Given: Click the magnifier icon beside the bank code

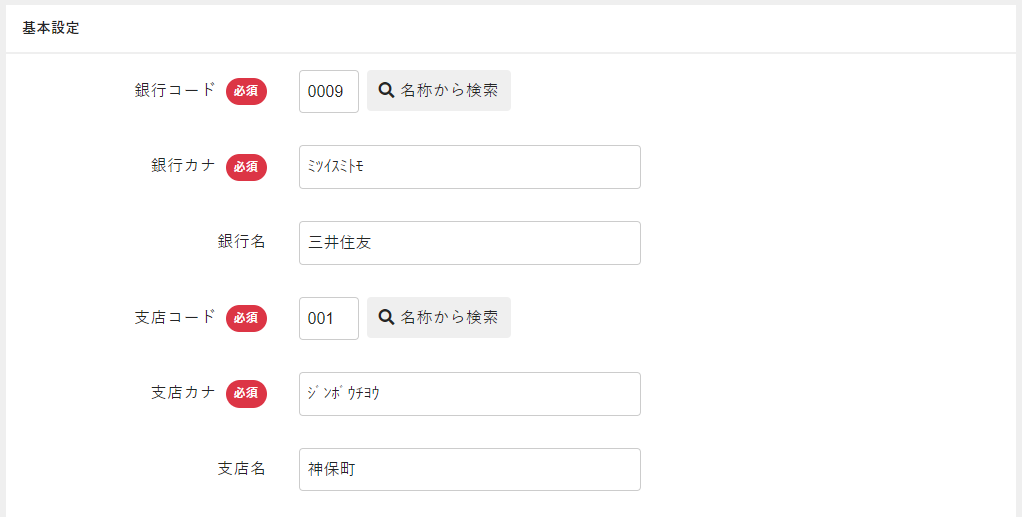Looking at the screenshot, I should pyautogui.click(x=386, y=90).
